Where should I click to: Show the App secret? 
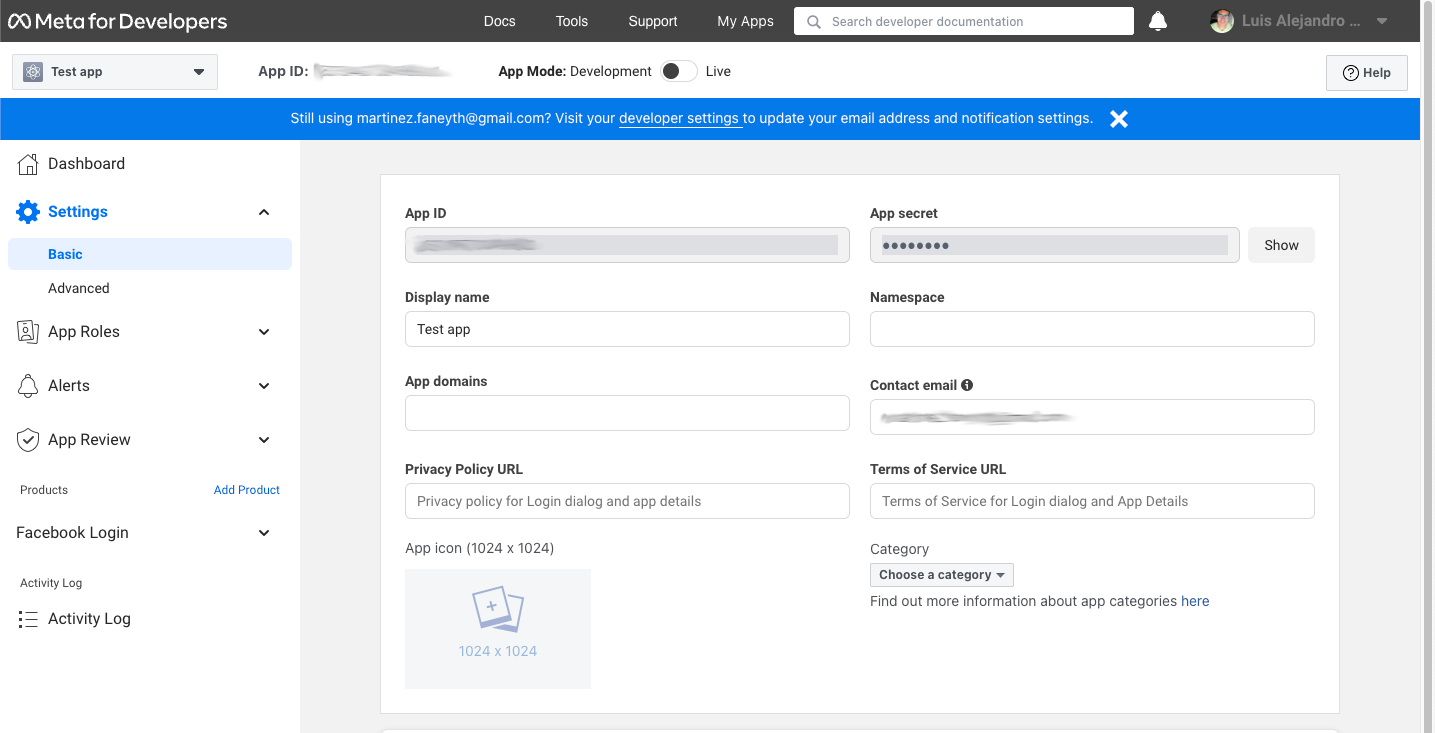click(1281, 245)
